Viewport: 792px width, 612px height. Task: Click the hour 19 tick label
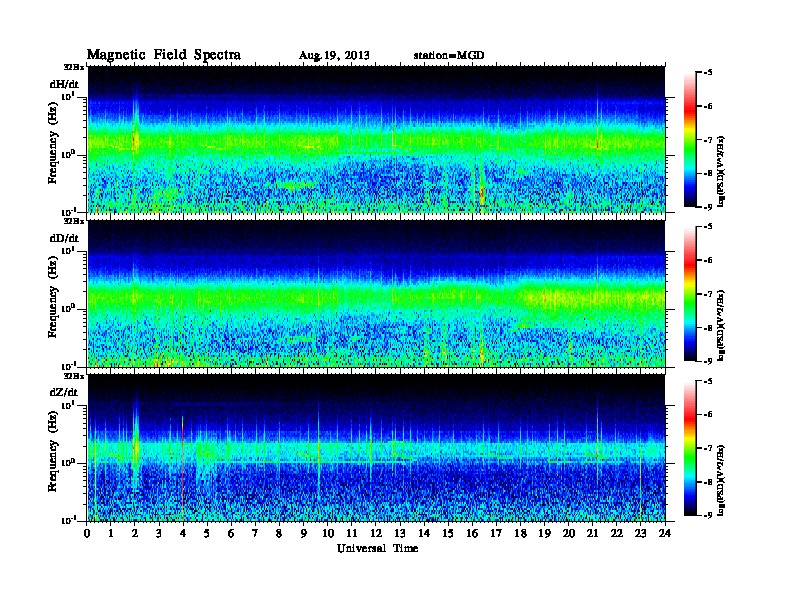(544, 533)
